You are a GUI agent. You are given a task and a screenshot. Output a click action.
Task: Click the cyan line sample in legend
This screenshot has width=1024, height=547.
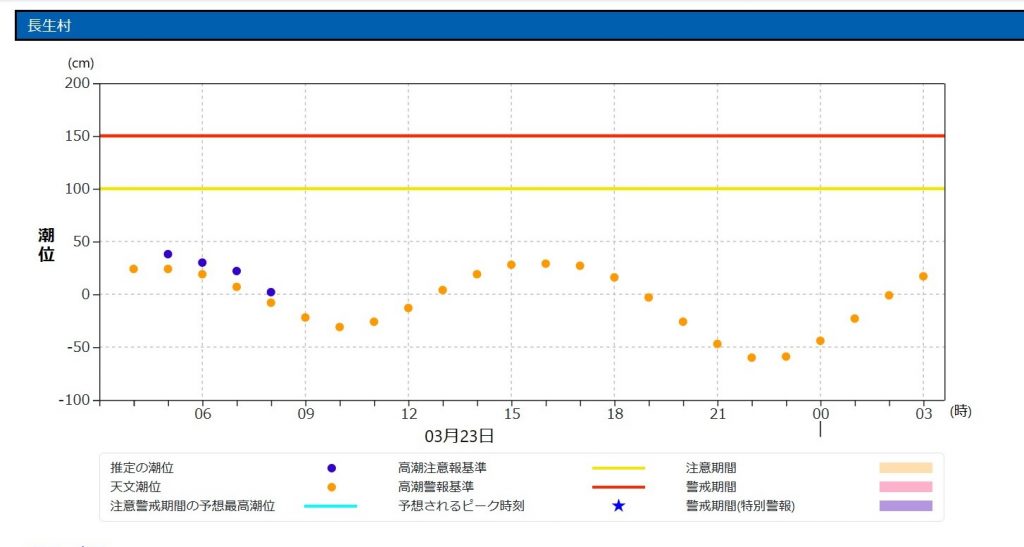pyautogui.click(x=330, y=506)
